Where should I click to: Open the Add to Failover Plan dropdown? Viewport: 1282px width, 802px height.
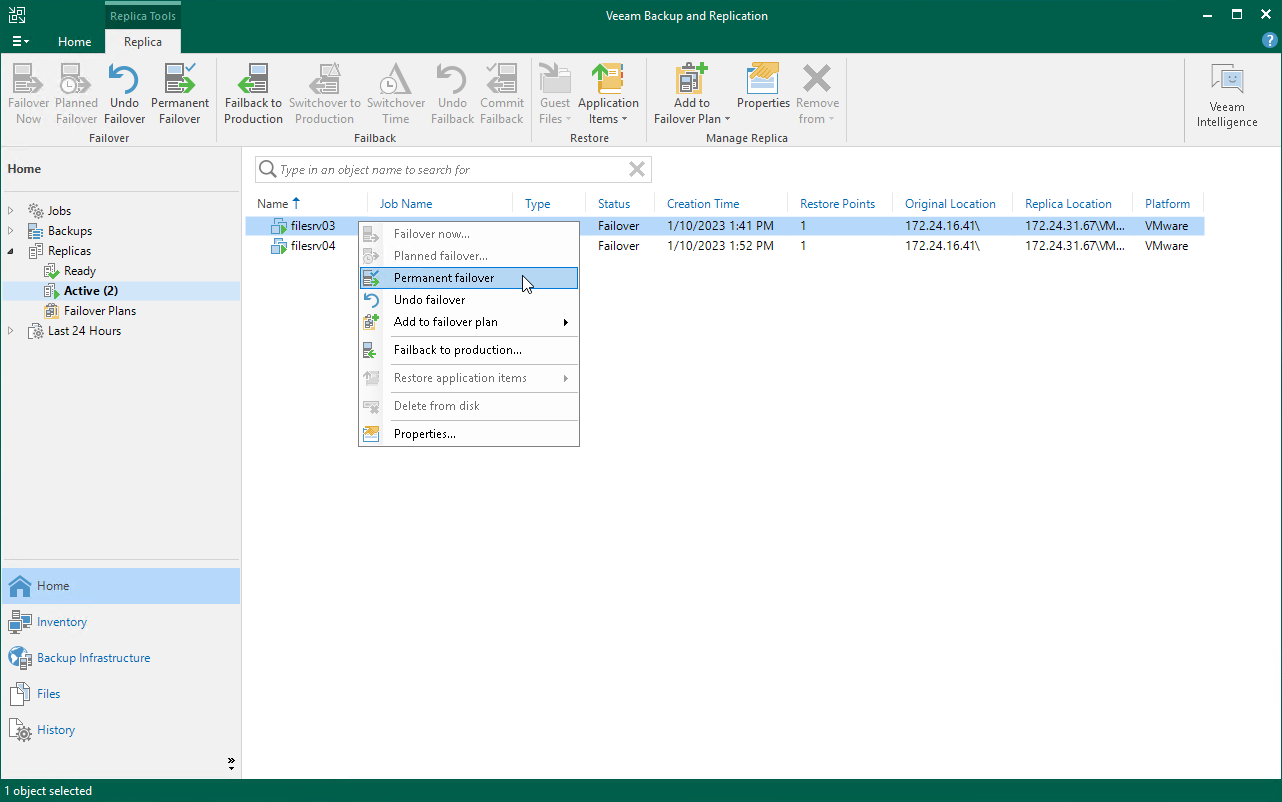(692, 94)
